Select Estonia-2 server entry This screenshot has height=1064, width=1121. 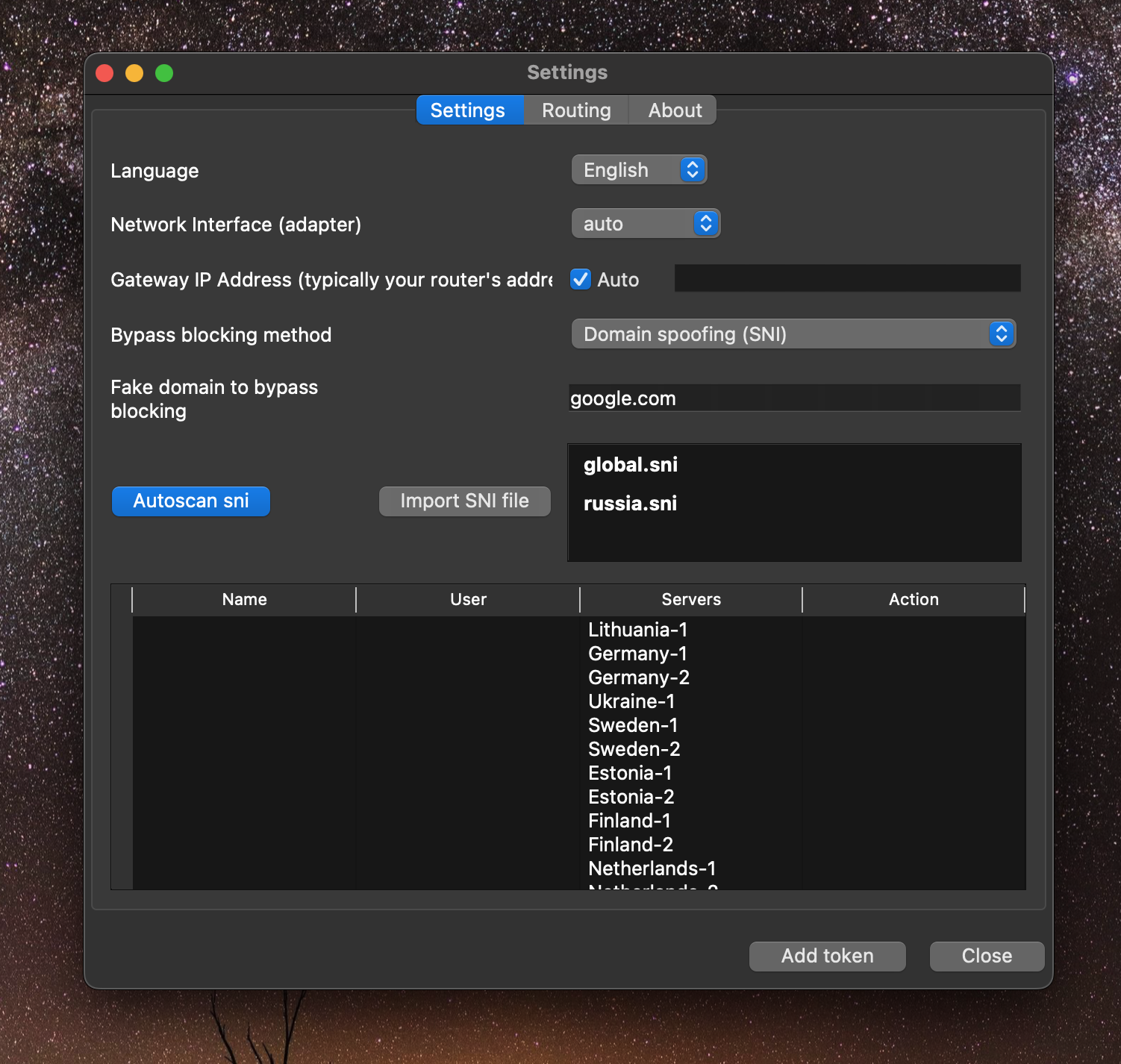(631, 797)
